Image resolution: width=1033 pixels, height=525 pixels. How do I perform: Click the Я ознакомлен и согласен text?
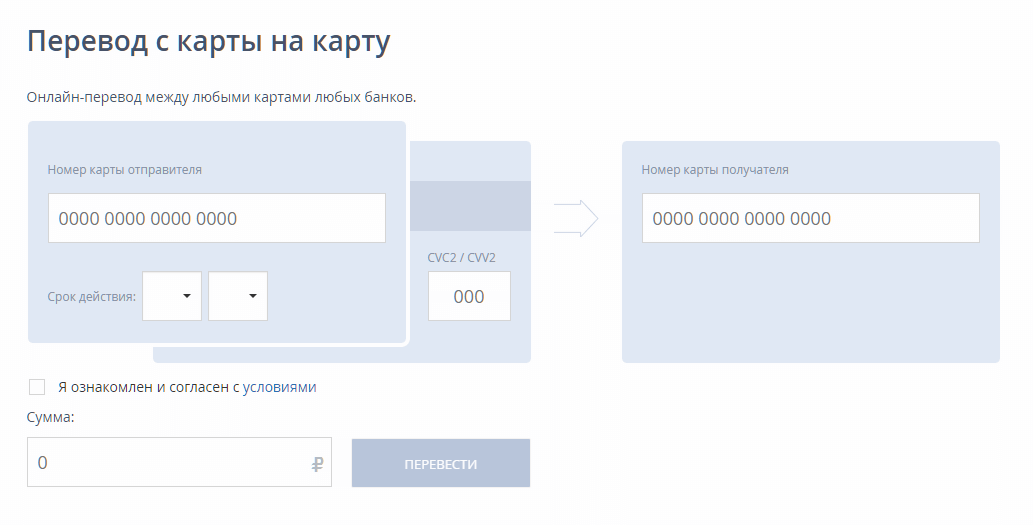[150, 387]
